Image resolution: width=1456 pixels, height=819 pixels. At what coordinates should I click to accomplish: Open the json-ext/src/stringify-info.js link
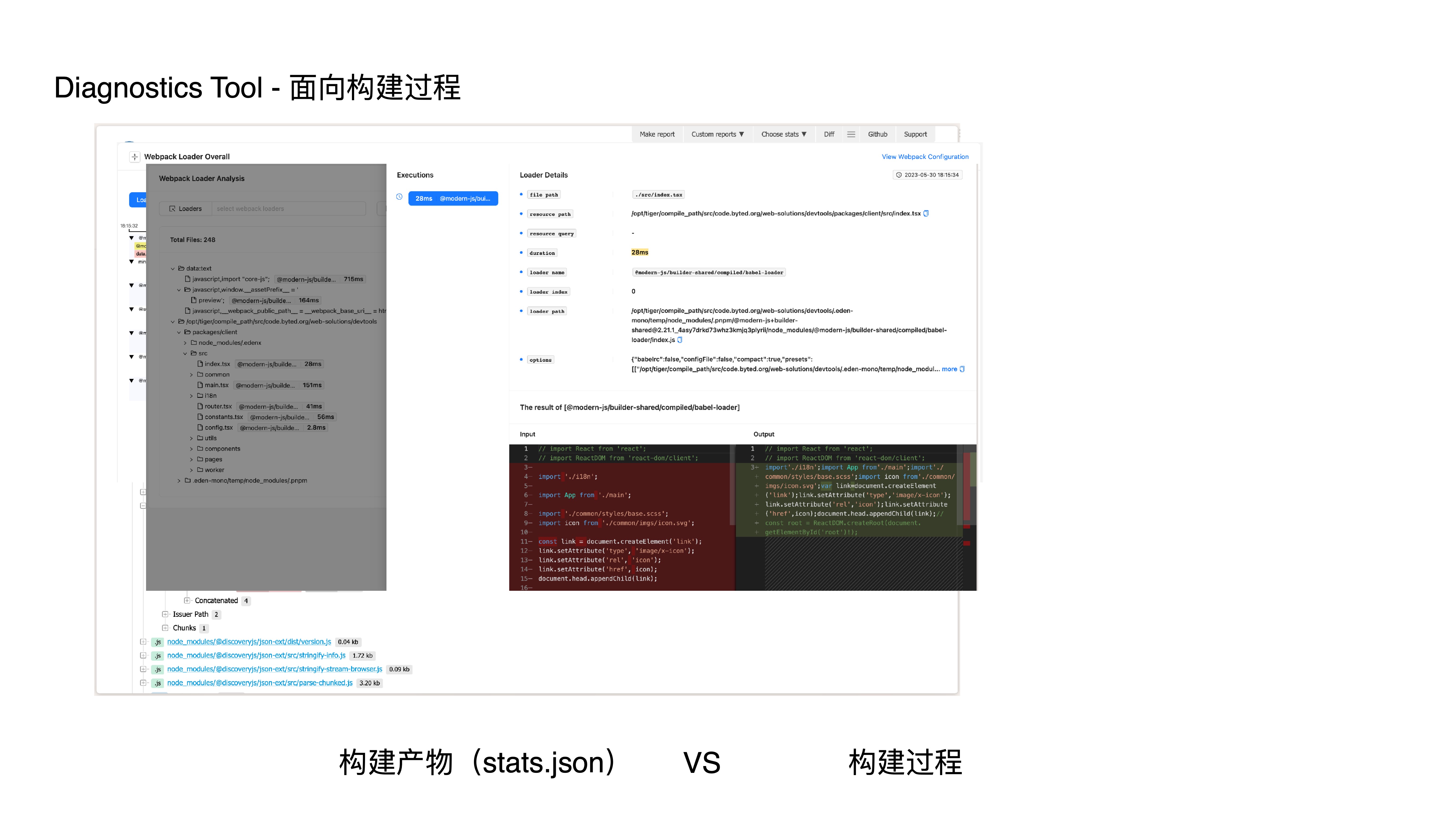click(x=256, y=656)
